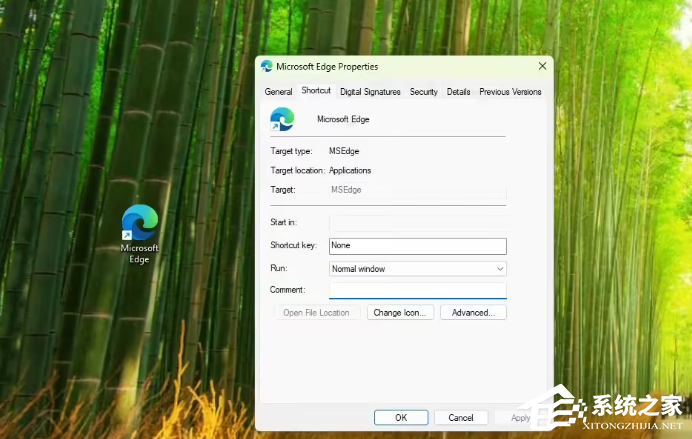Go to the Security tab
Viewport: 692px width, 439px height.
coord(424,92)
